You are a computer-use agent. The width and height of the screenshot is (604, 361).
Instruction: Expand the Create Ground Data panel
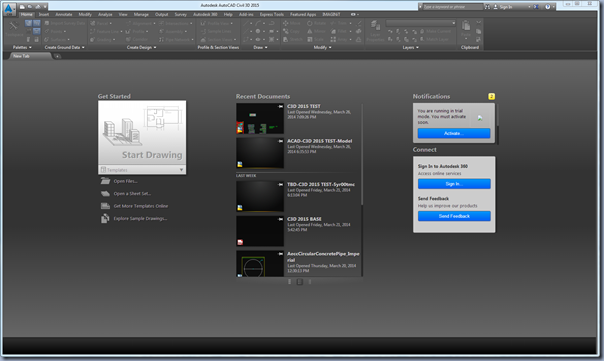click(x=64, y=47)
